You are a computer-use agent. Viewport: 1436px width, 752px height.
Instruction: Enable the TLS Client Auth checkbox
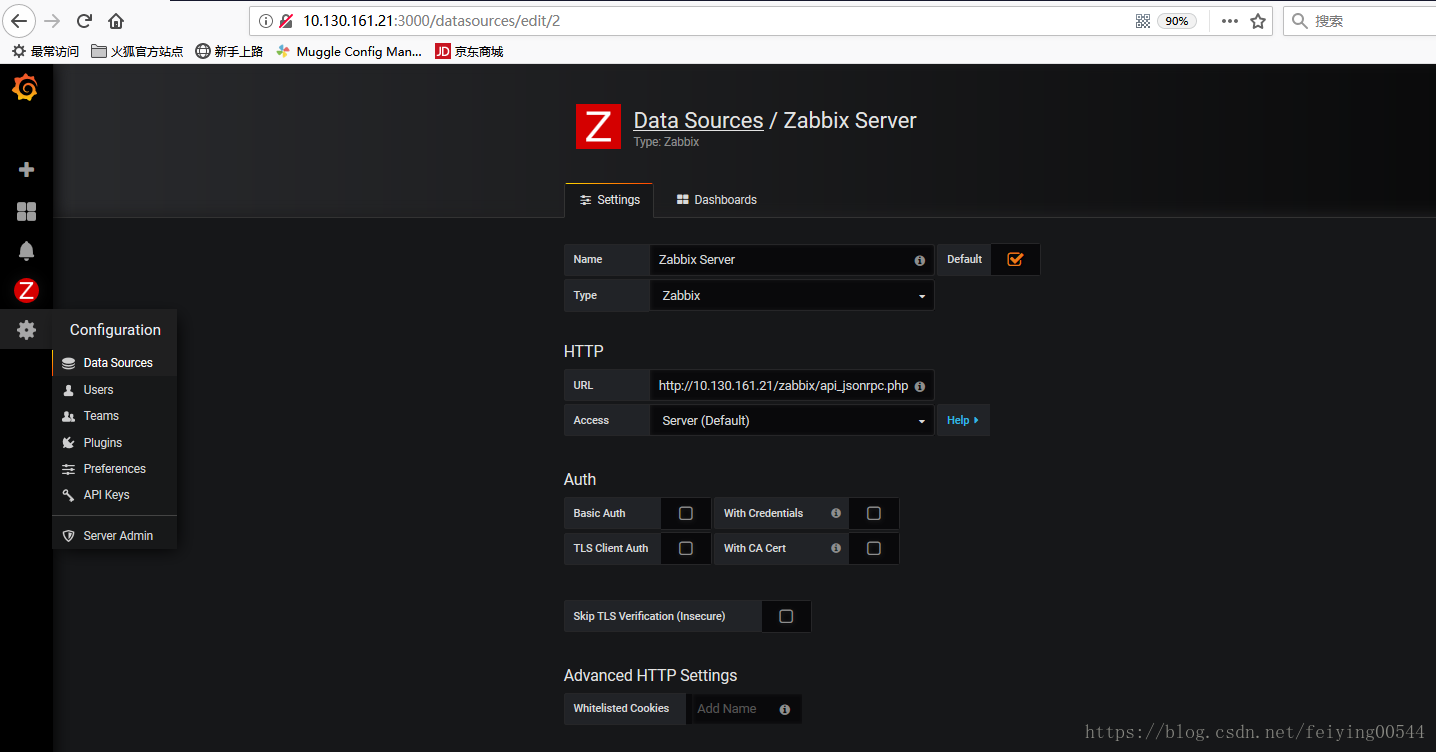tap(686, 548)
